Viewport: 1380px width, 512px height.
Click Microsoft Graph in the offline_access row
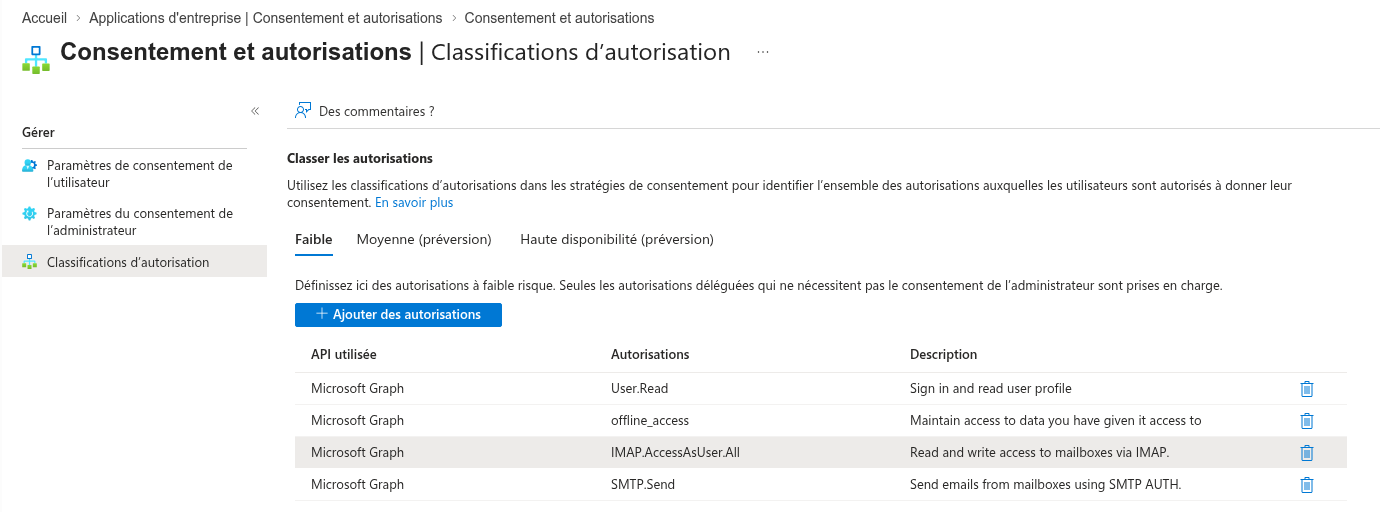357,421
